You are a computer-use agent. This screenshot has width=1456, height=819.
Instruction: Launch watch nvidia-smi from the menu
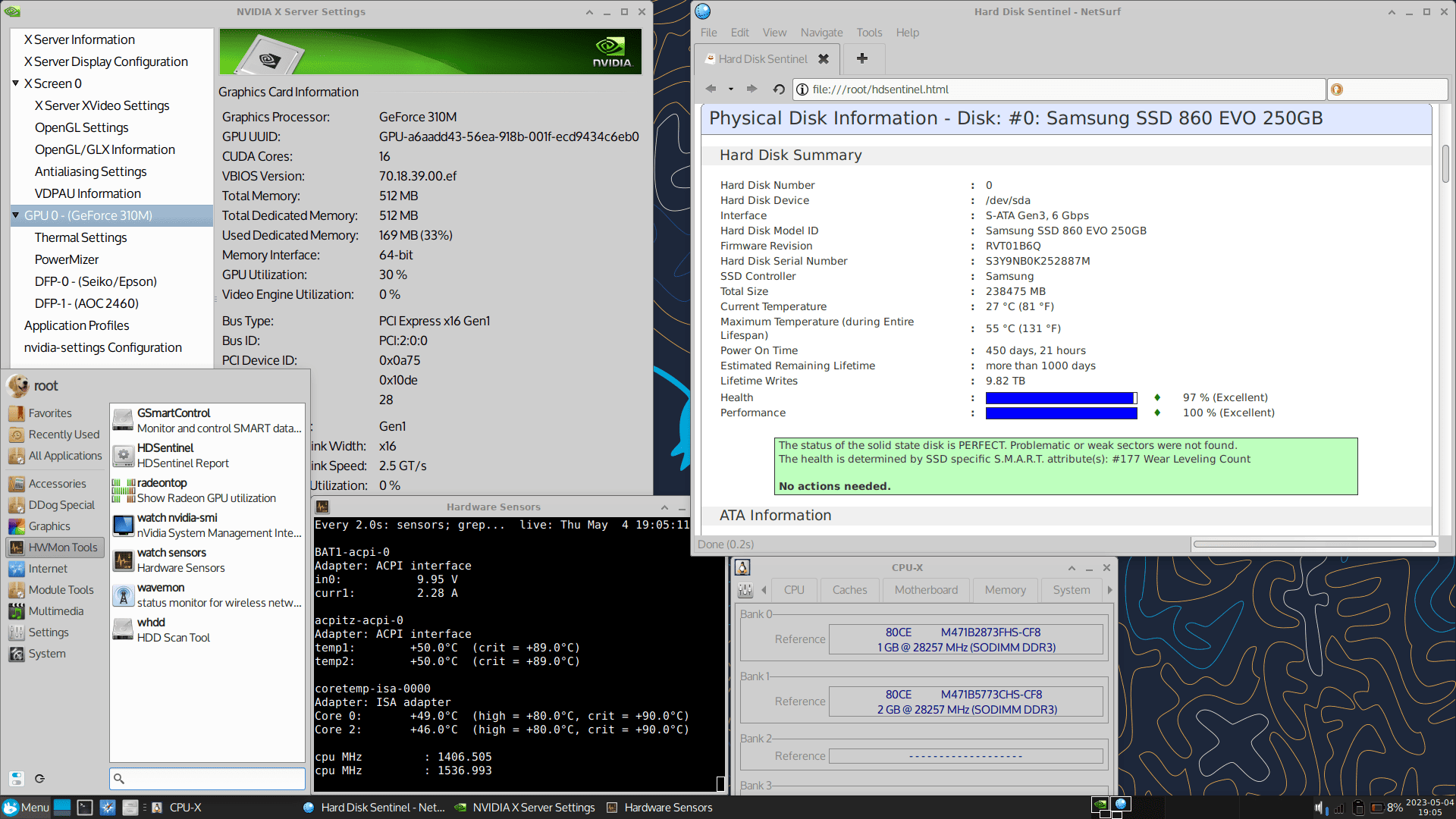pyautogui.click(x=207, y=526)
